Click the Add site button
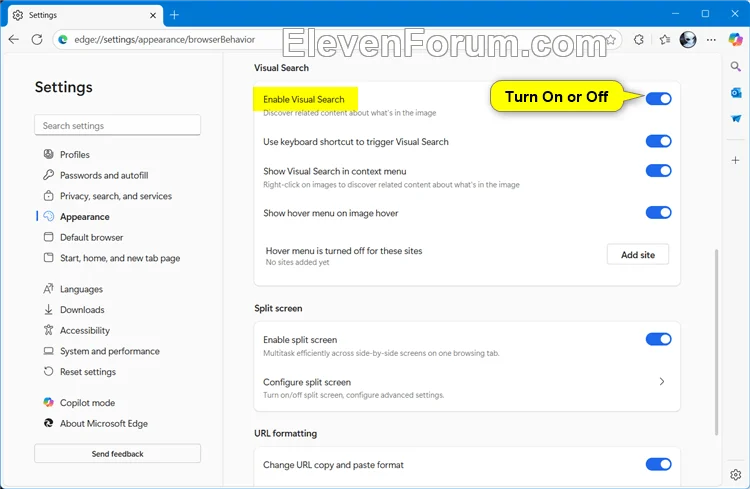Image resolution: width=750 pixels, height=489 pixels. pyautogui.click(x=638, y=255)
